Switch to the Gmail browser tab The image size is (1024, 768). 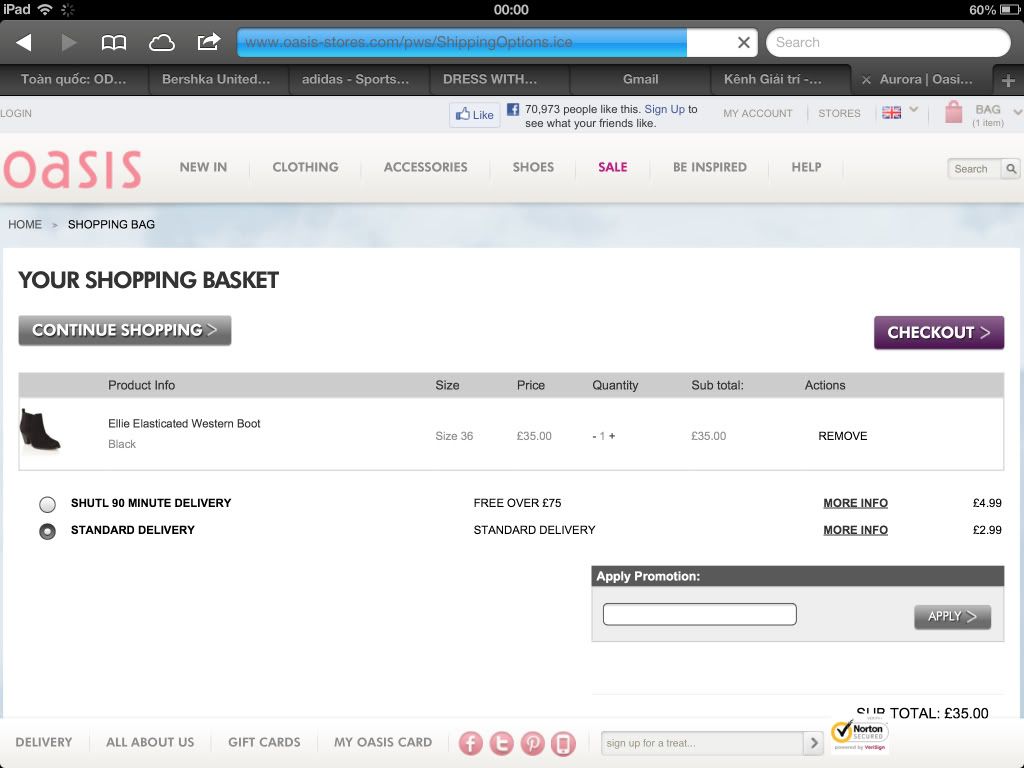(640, 79)
